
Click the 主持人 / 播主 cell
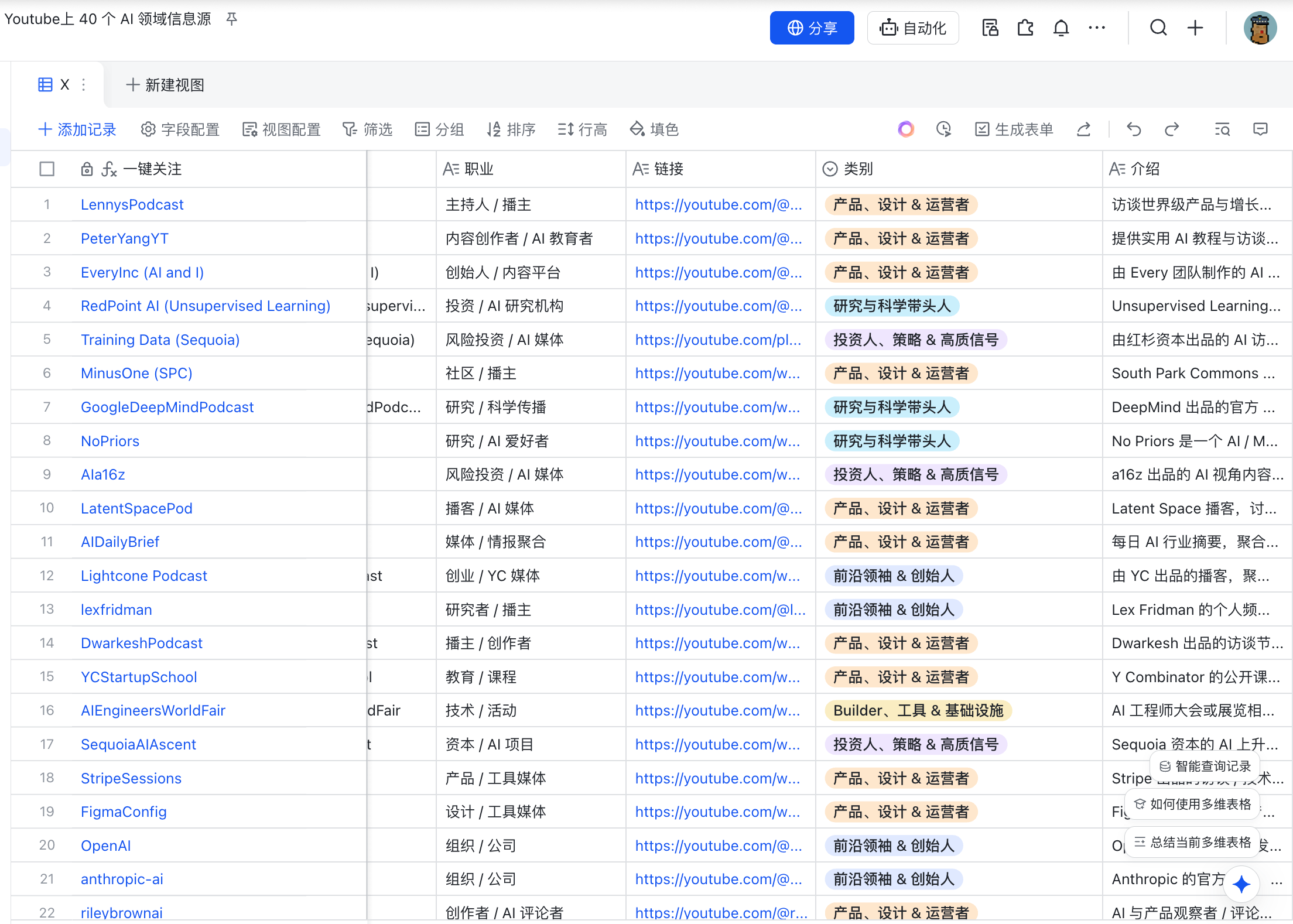pyautogui.click(x=531, y=205)
